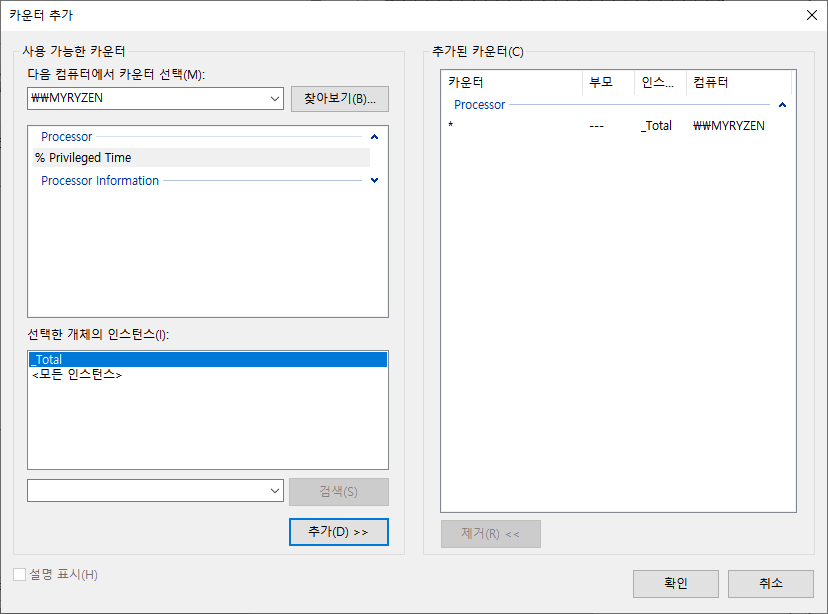This screenshot has width=828, height=614.
Task: Select the Processor heading in added counters list
Action: coord(479,105)
